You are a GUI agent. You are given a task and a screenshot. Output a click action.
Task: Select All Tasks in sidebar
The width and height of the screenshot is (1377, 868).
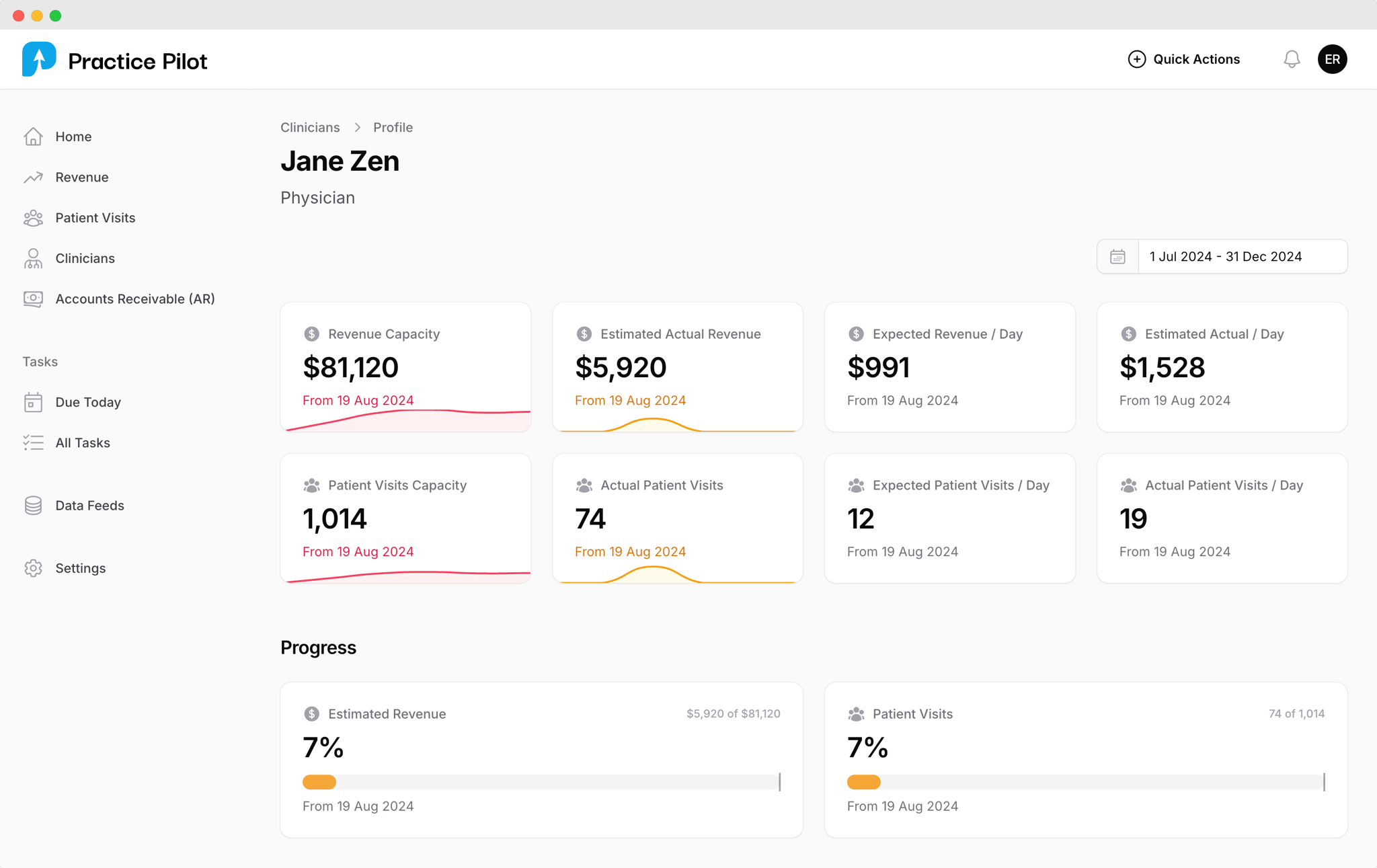(x=82, y=442)
